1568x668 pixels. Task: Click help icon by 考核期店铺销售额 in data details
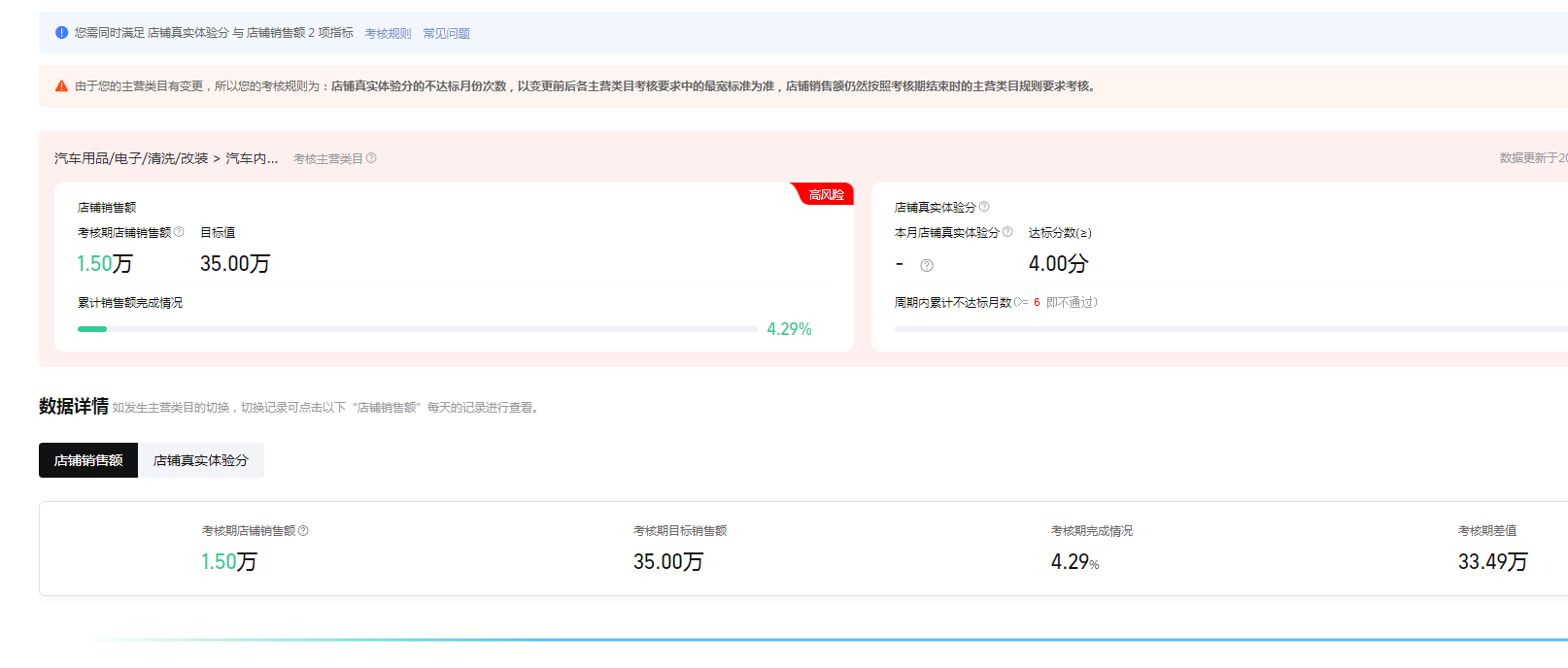[x=303, y=530]
